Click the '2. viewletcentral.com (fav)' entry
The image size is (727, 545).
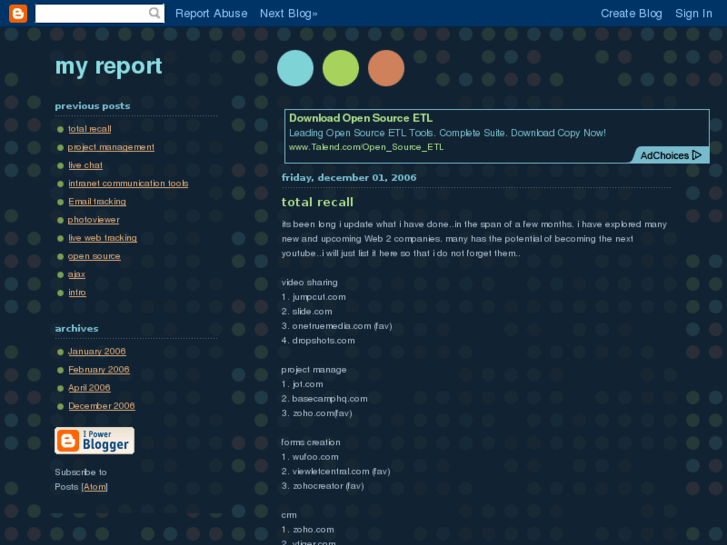coord(336,471)
